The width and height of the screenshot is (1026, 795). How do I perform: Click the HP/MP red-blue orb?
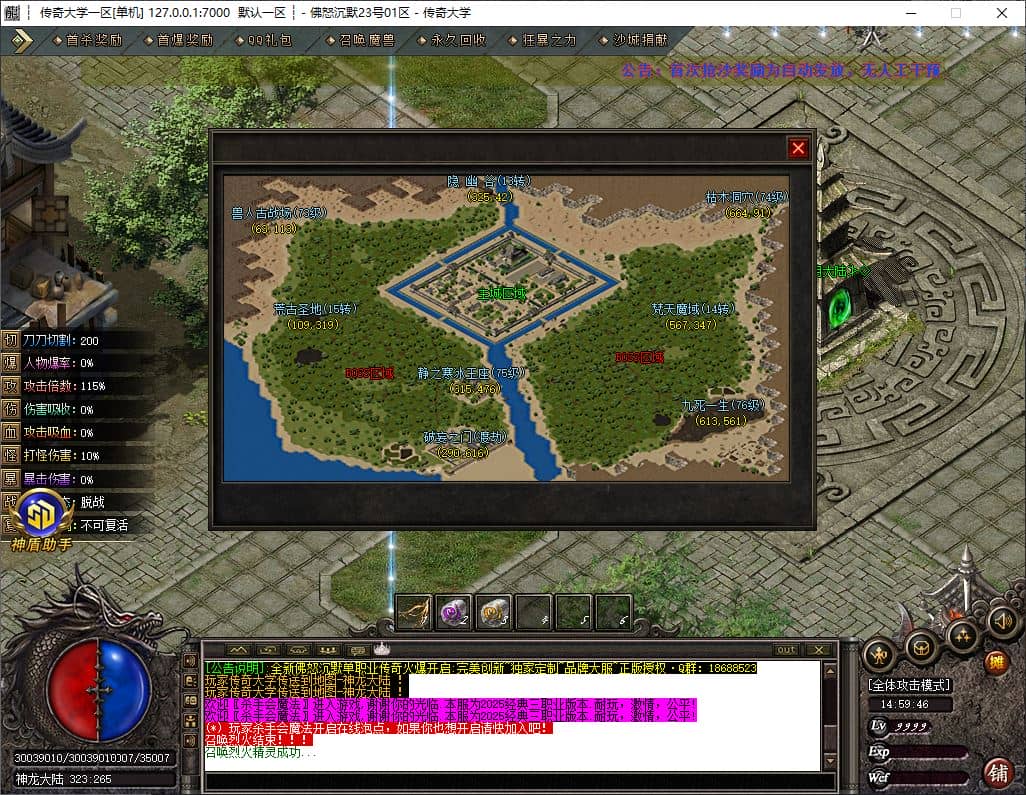click(x=98, y=690)
